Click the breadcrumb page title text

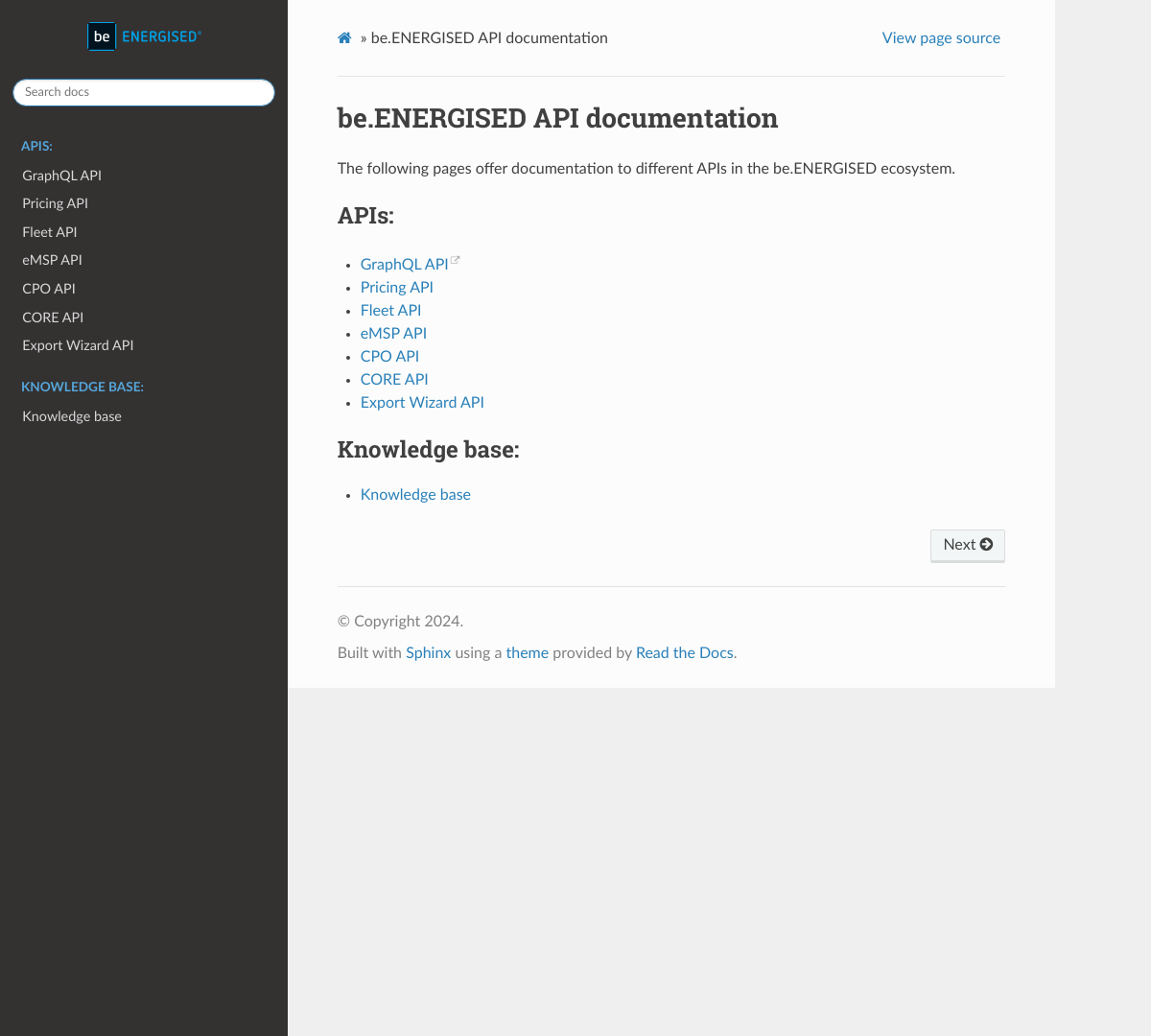[489, 38]
